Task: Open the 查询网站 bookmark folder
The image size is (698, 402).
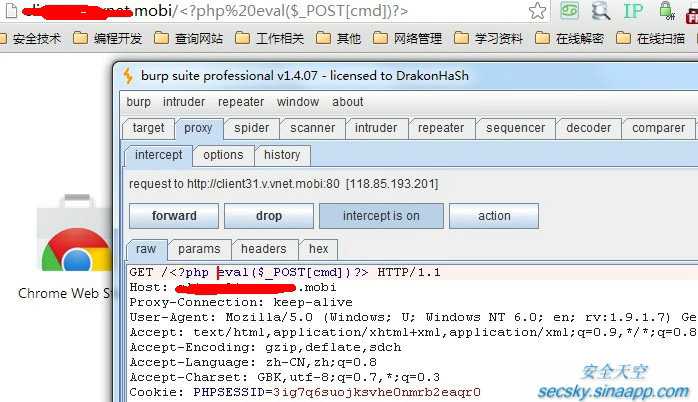Action: click(188, 39)
